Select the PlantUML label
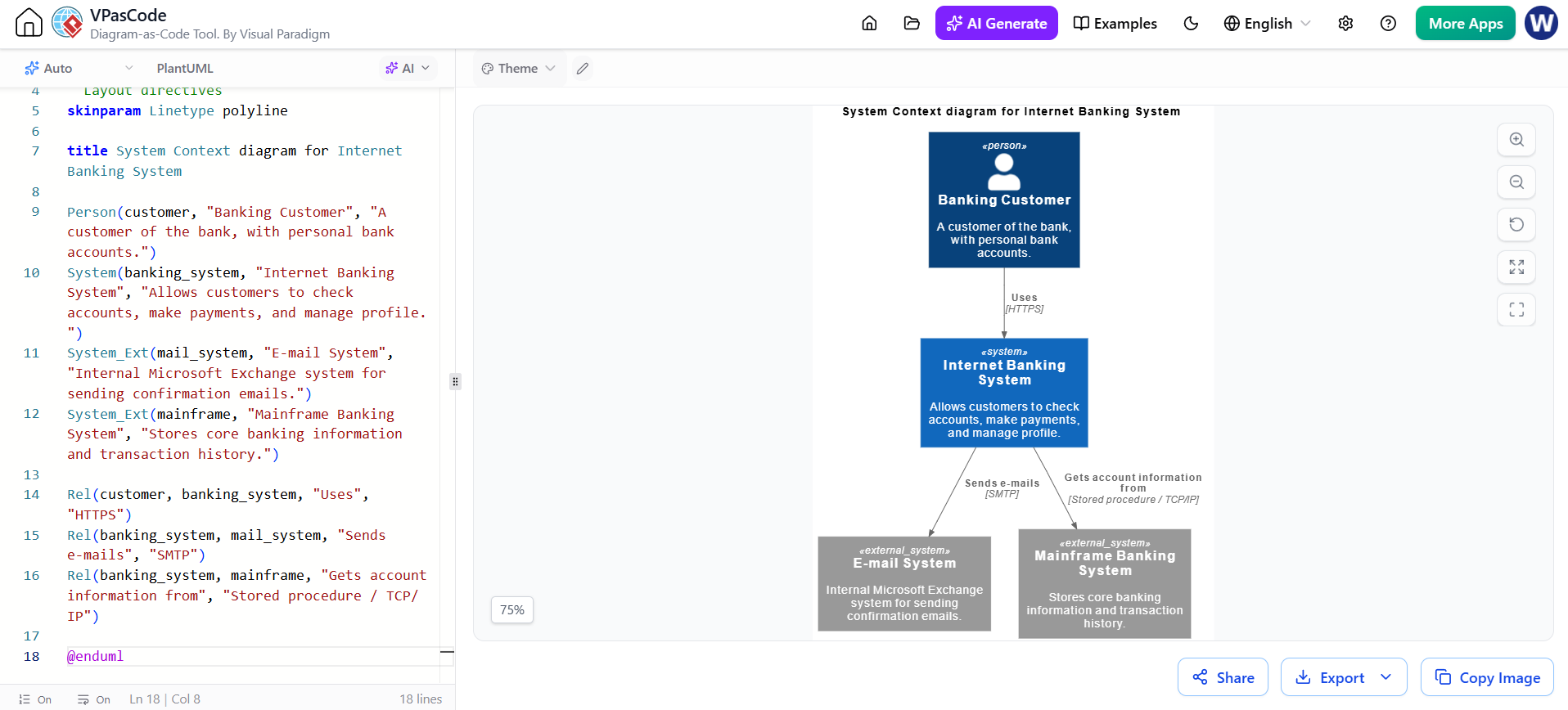 tap(185, 68)
